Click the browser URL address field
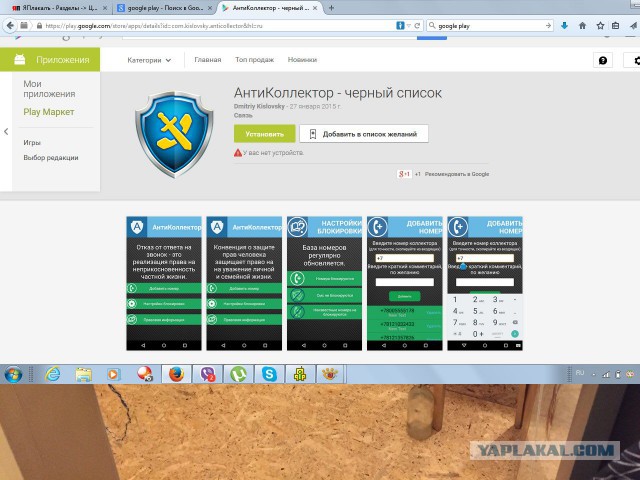Screen dimensions: 640x480 point(219,26)
